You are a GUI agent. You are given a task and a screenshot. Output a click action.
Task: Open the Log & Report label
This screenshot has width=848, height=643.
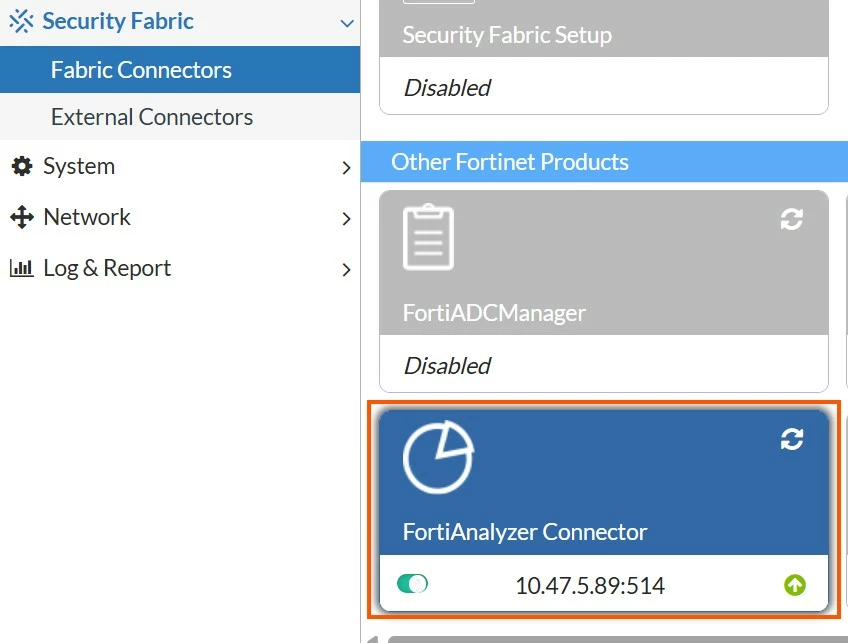pyautogui.click(x=107, y=268)
